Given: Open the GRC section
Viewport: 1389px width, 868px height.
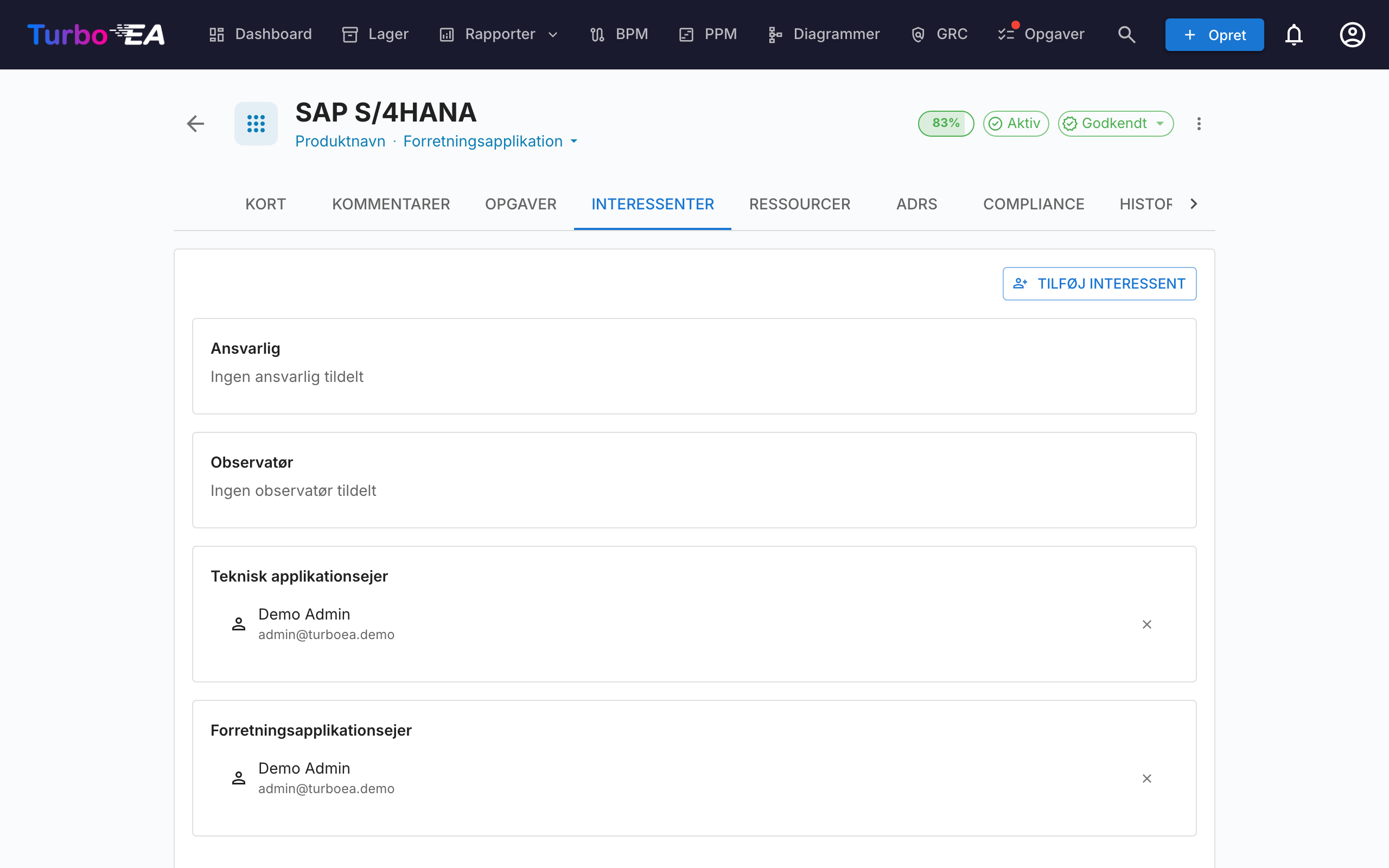Looking at the screenshot, I should pos(939,34).
